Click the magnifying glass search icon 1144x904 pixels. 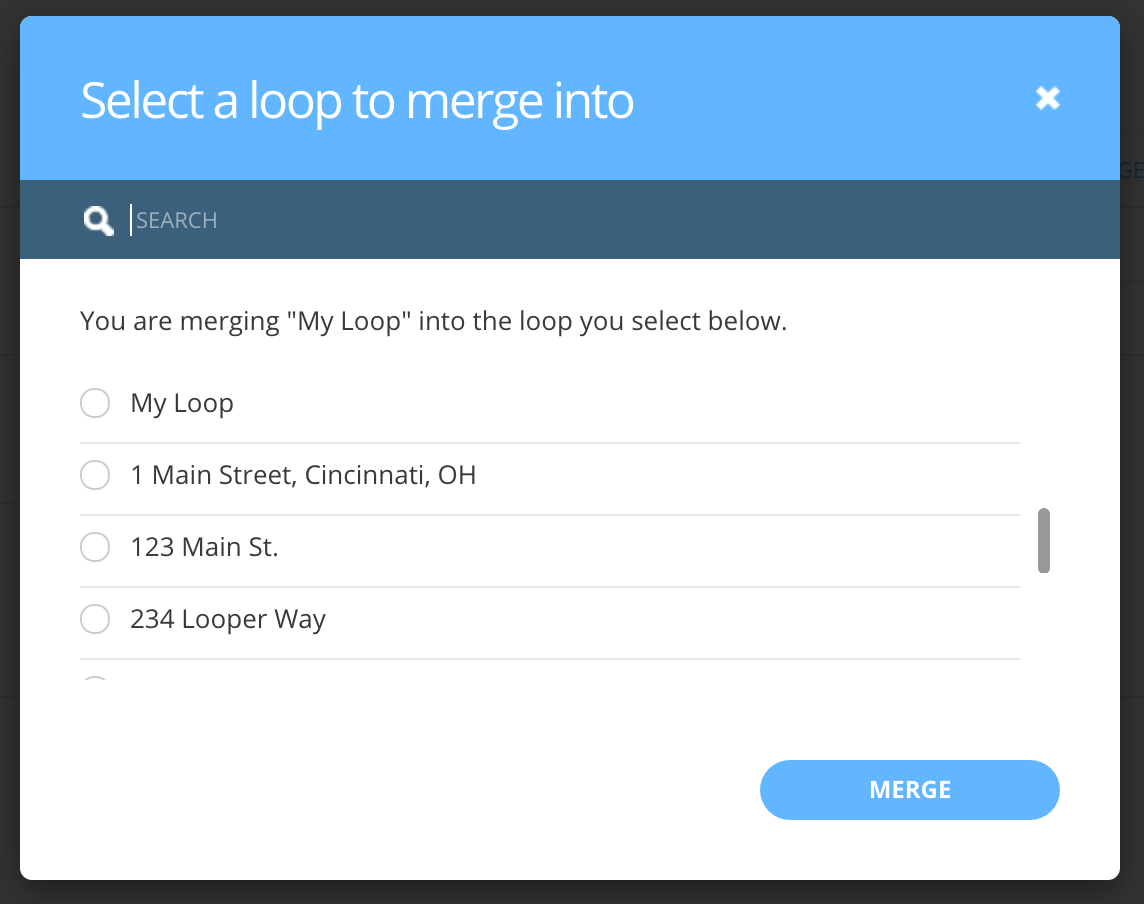98,220
